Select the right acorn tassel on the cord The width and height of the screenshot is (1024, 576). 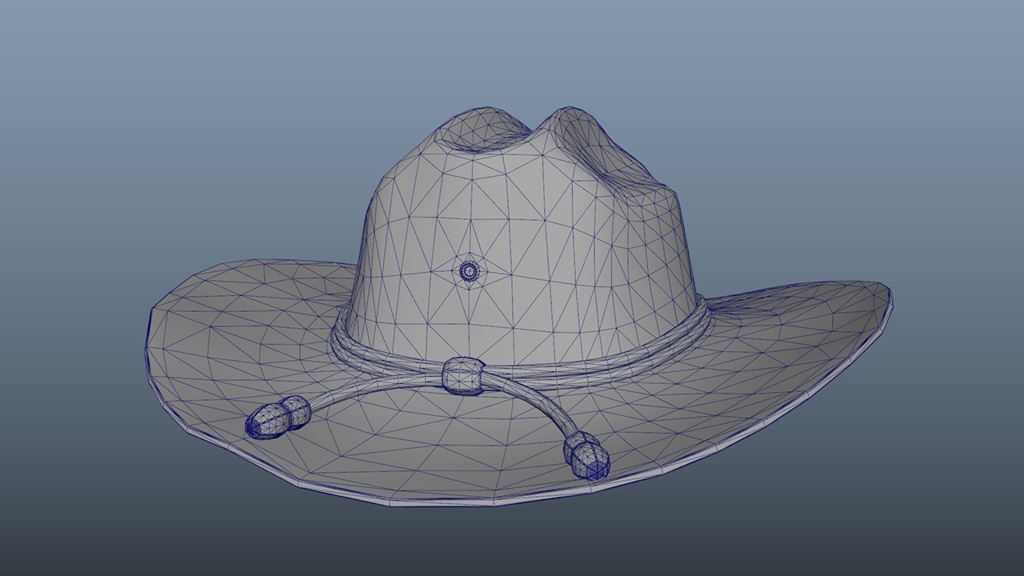(x=586, y=456)
